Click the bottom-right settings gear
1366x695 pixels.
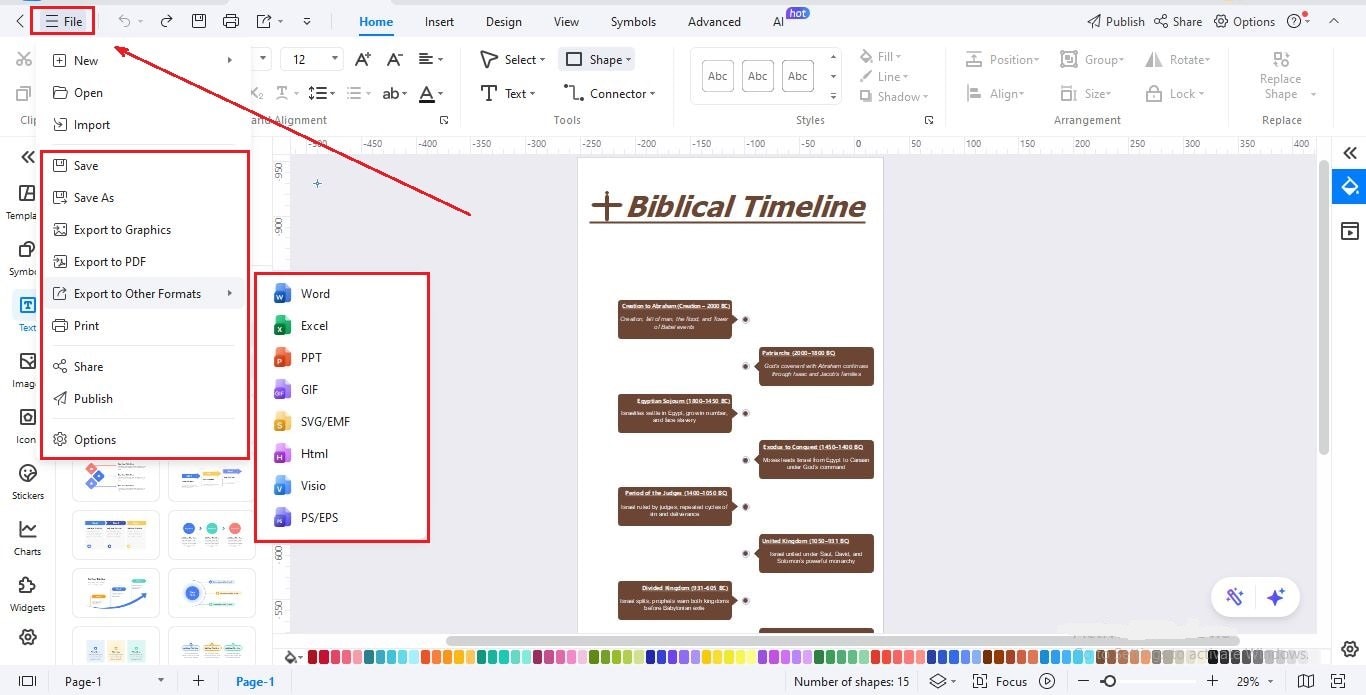tap(1349, 649)
